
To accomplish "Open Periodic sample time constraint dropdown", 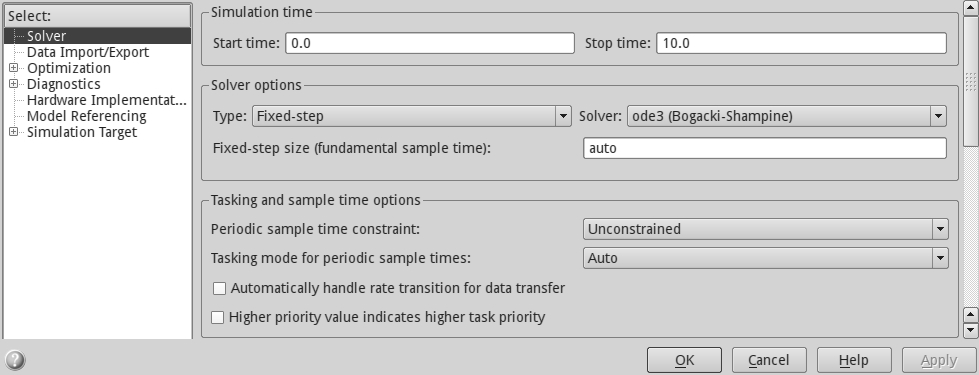I will 765,229.
